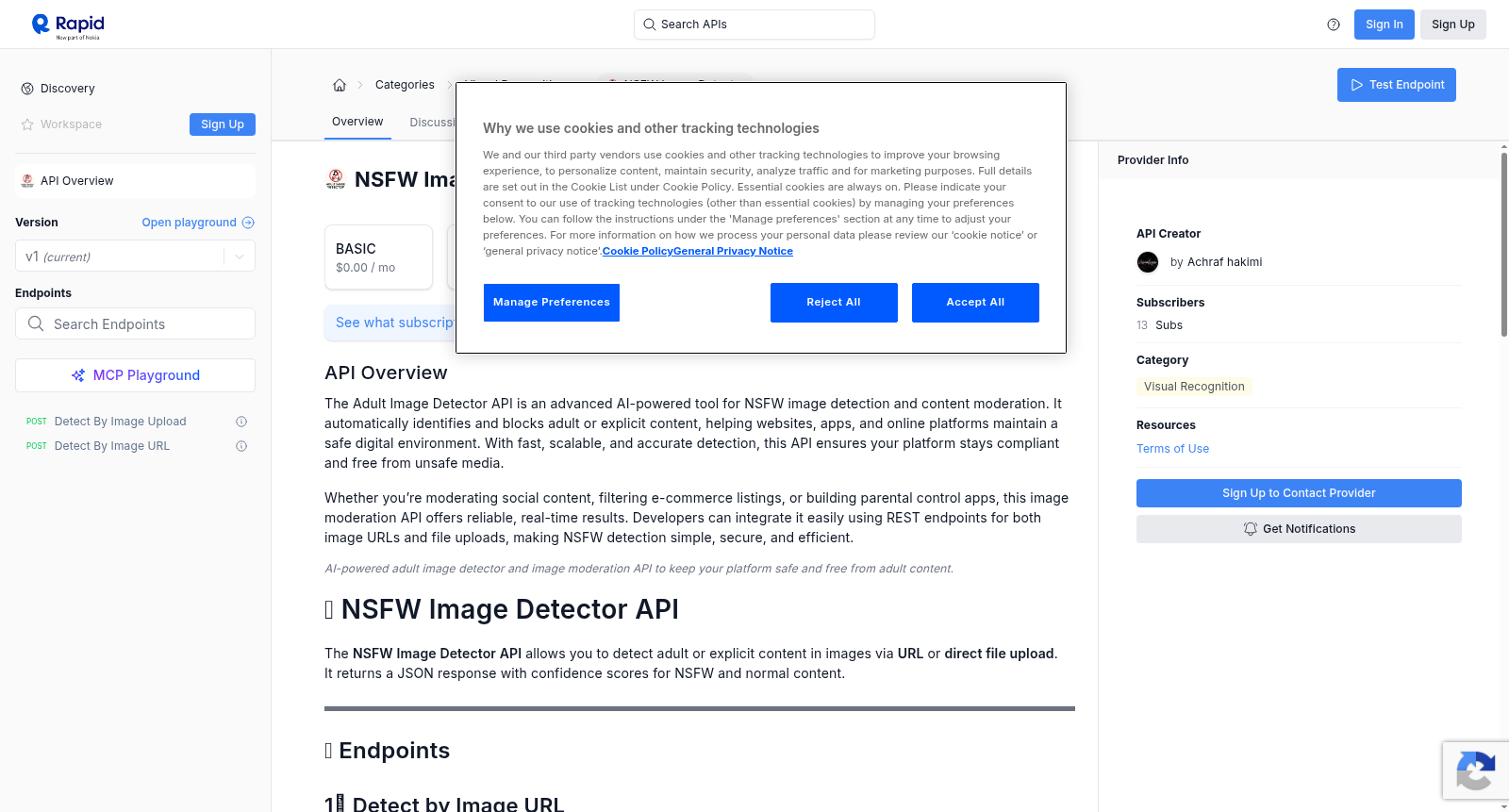This screenshot has width=1509, height=812.
Task: Open the MCP Playground button
Action: pos(135,375)
